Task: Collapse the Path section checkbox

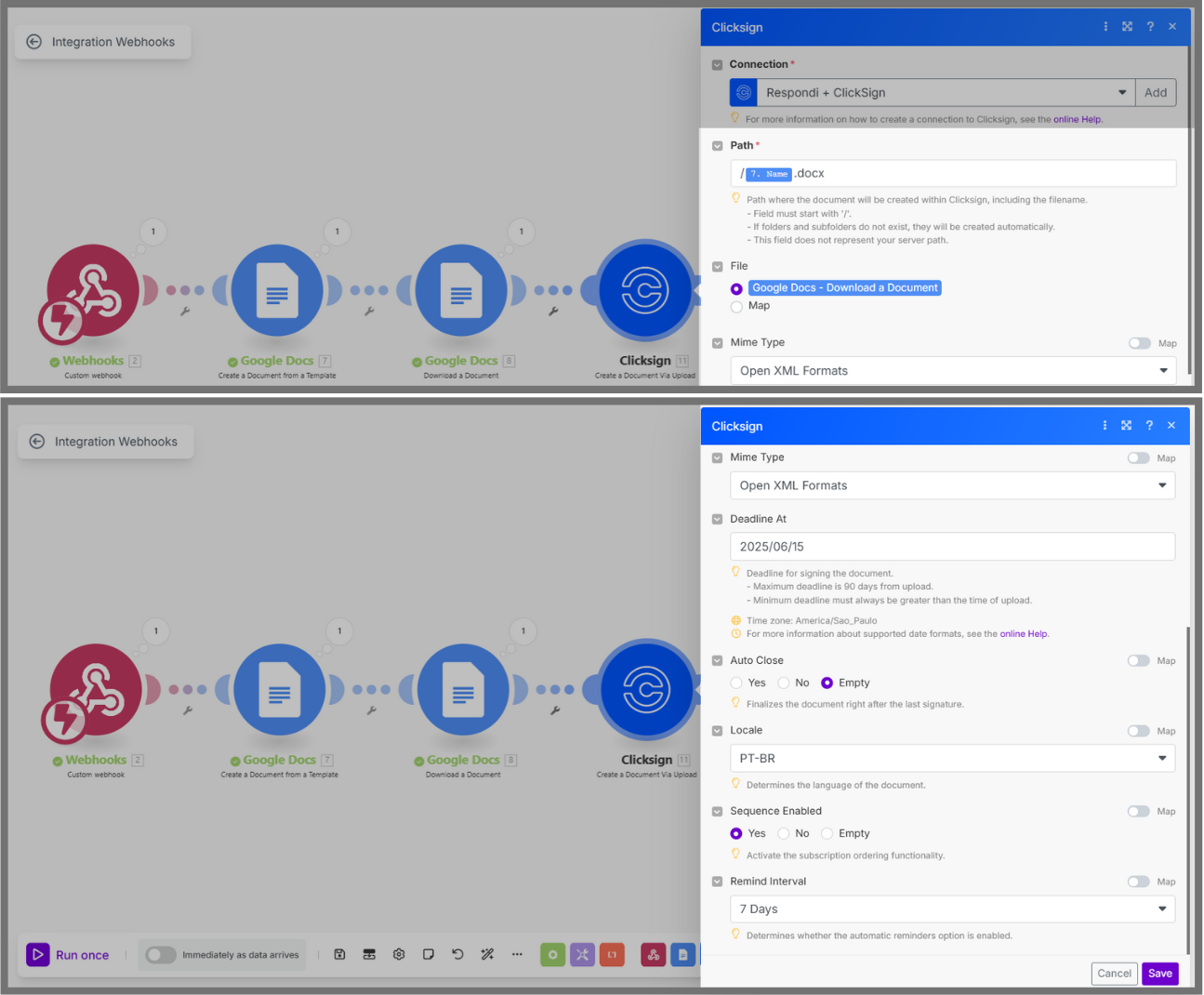Action: pos(717,146)
